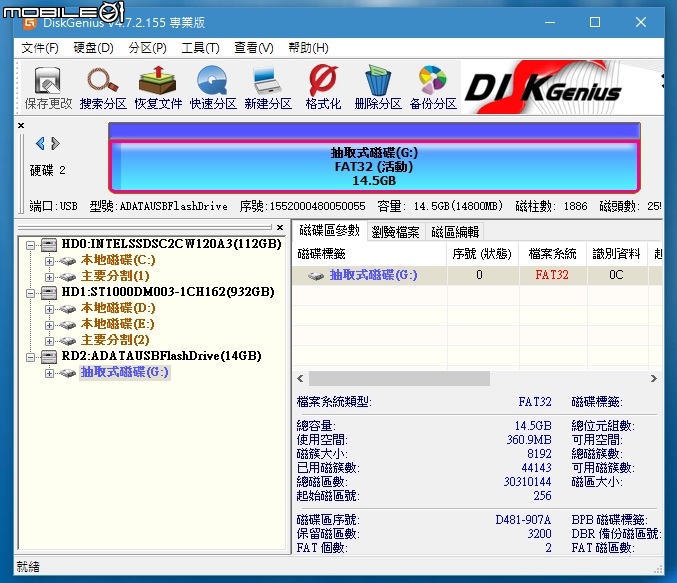Screen dimensions: 677x583
Task: Select HD0:INTELSSDSC2CW120A3(112GB) in tree
Action: 171,244
